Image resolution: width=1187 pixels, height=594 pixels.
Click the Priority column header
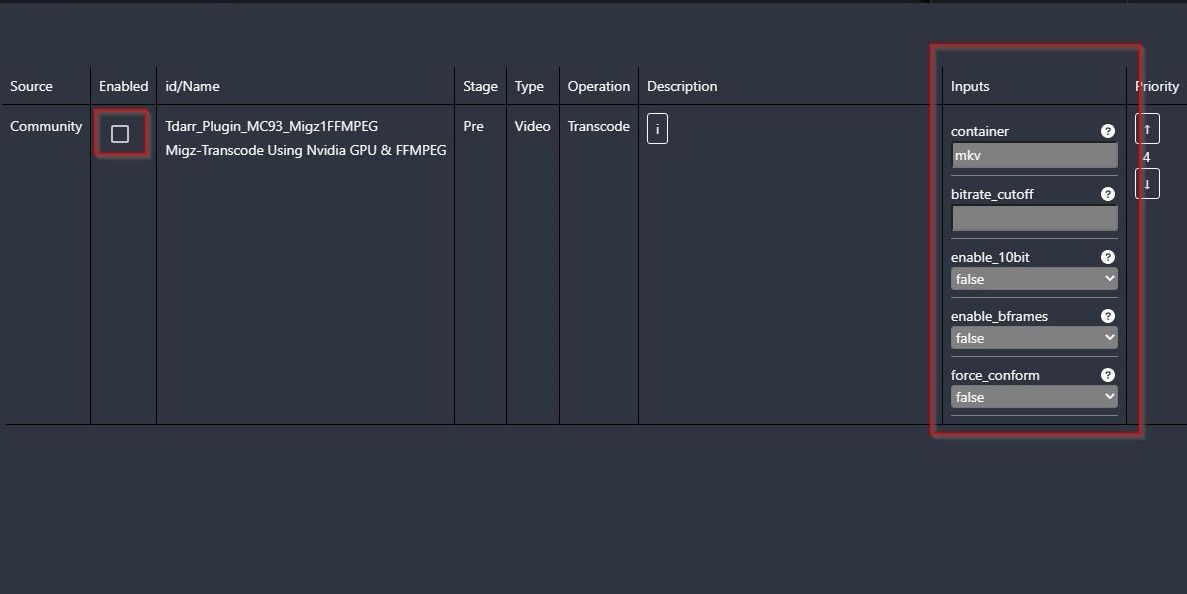pos(1157,86)
